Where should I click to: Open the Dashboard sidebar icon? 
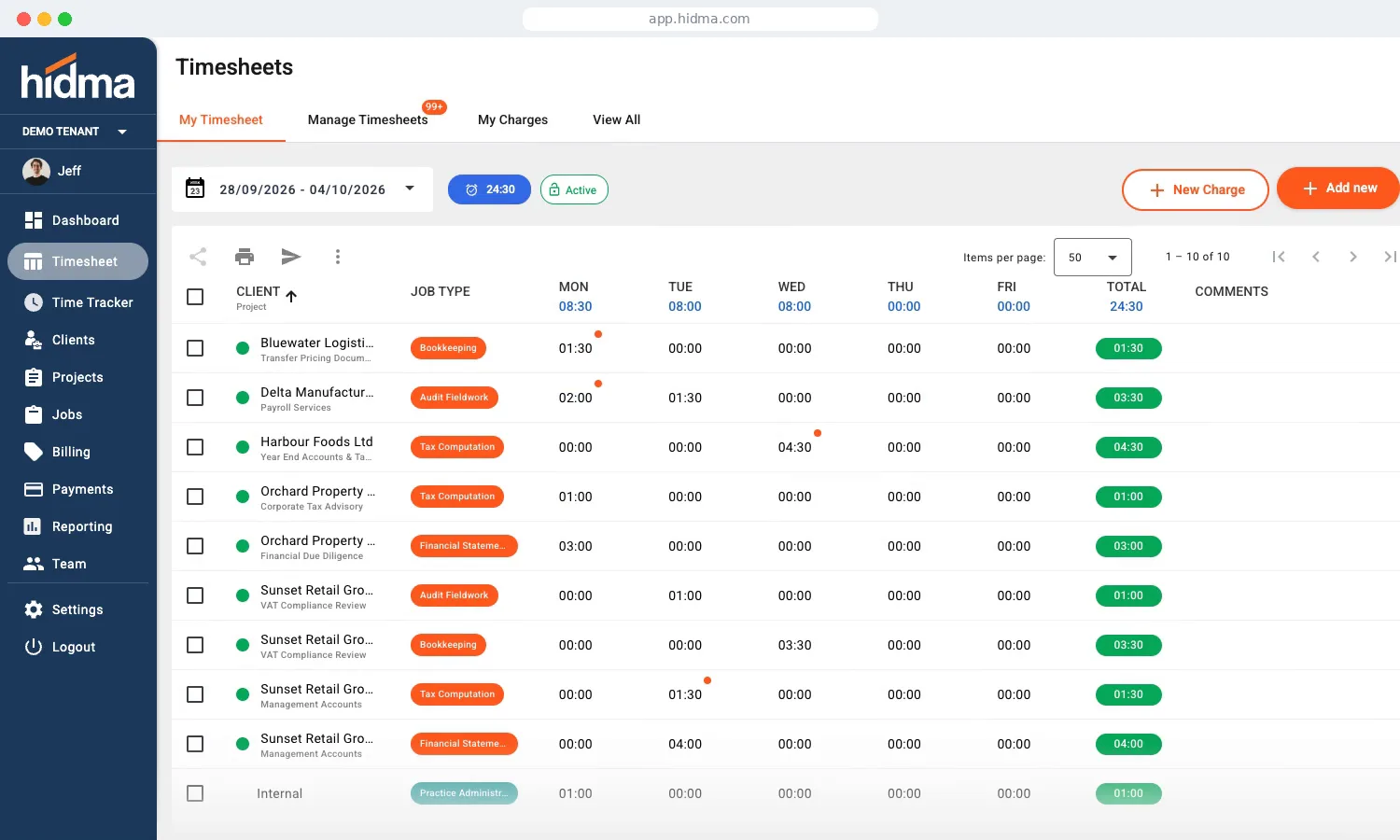click(34, 220)
